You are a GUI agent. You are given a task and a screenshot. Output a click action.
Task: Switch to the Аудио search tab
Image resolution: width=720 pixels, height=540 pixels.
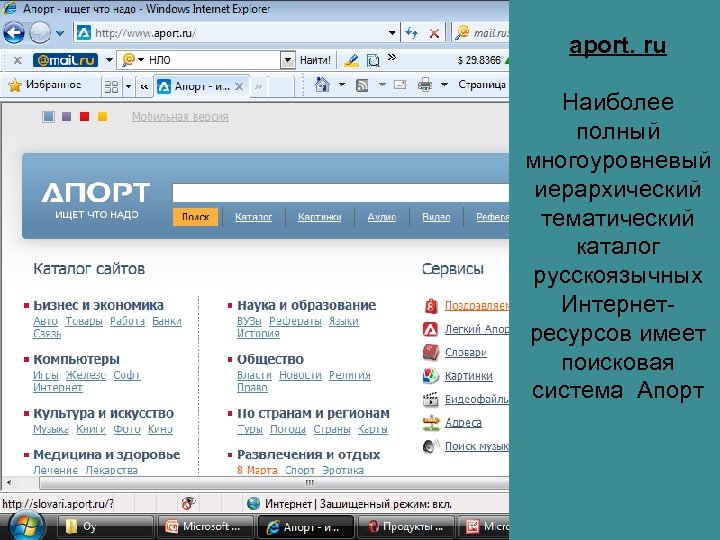(x=382, y=217)
